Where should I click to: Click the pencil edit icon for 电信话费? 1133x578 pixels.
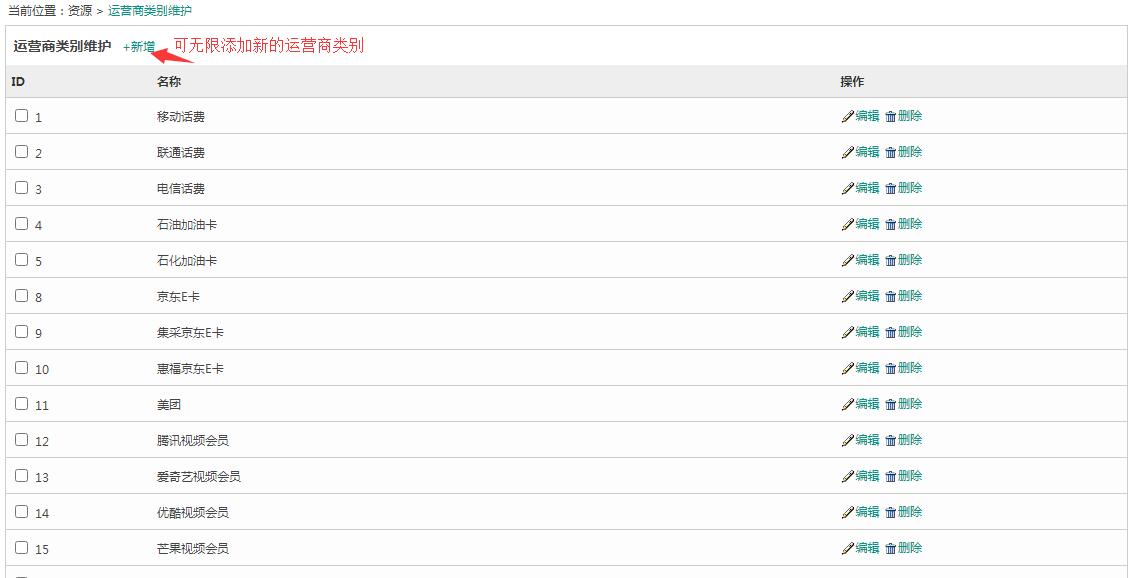click(x=848, y=189)
